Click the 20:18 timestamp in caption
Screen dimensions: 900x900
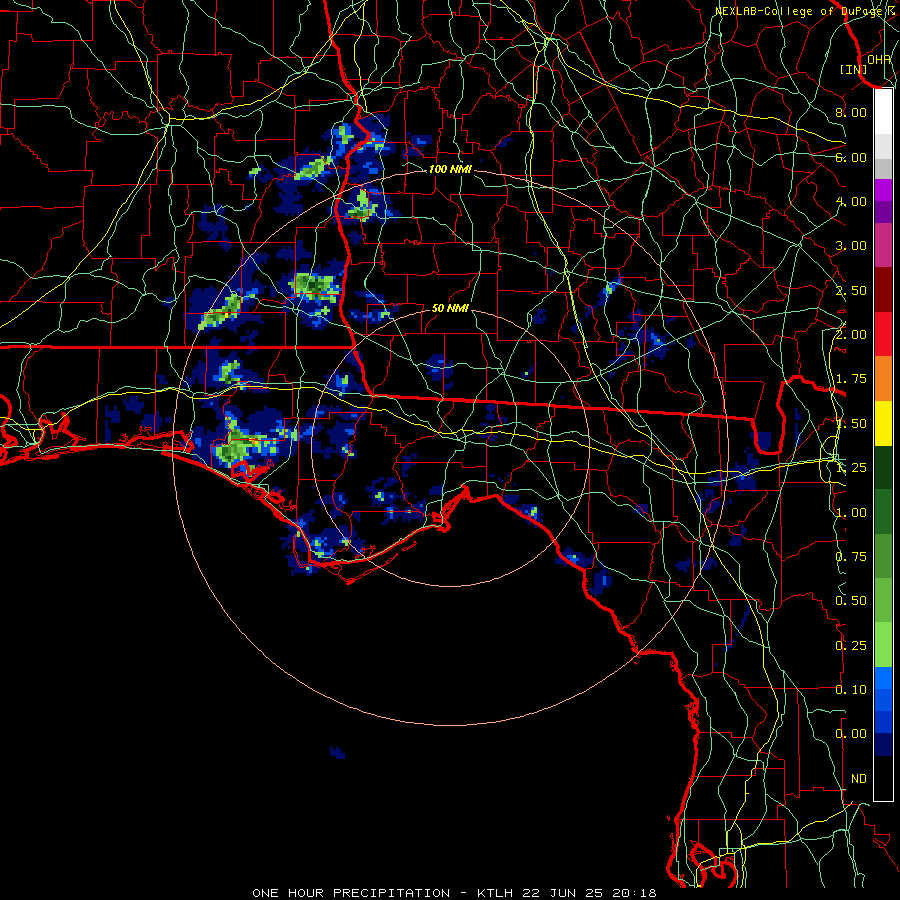pyautogui.click(x=637, y=893)
